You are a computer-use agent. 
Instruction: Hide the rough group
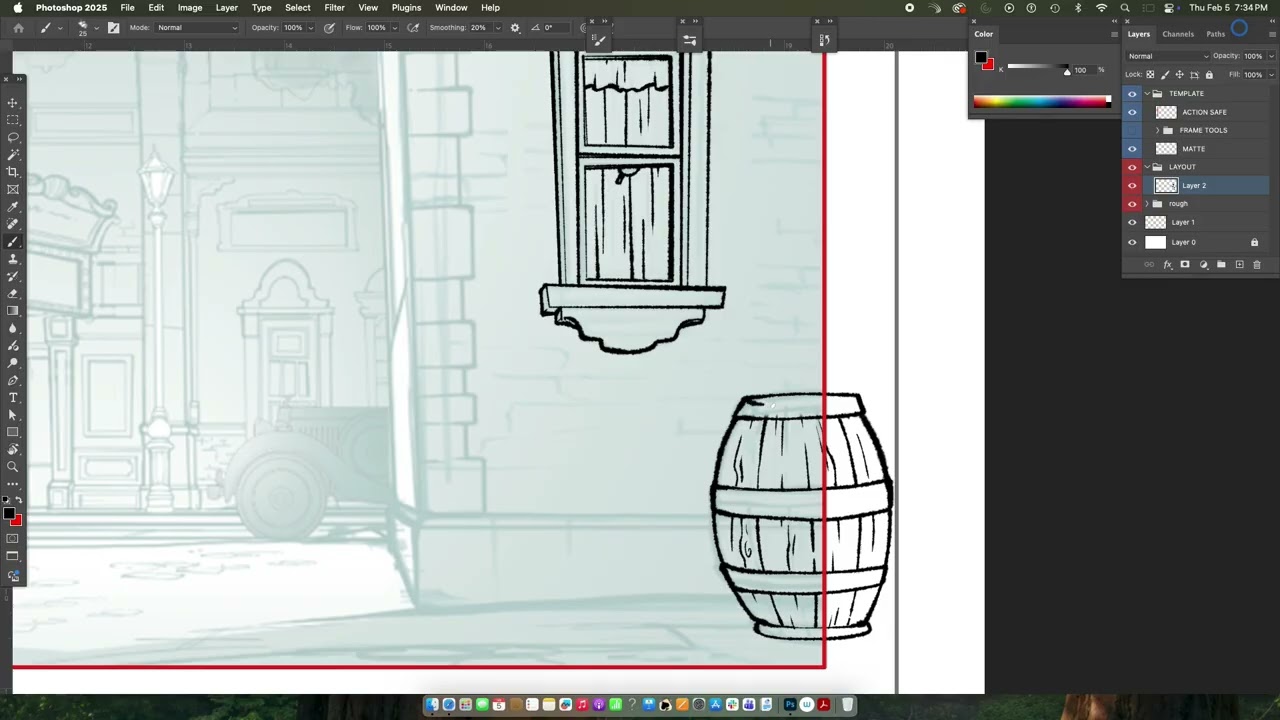[x=1132, y=204]
